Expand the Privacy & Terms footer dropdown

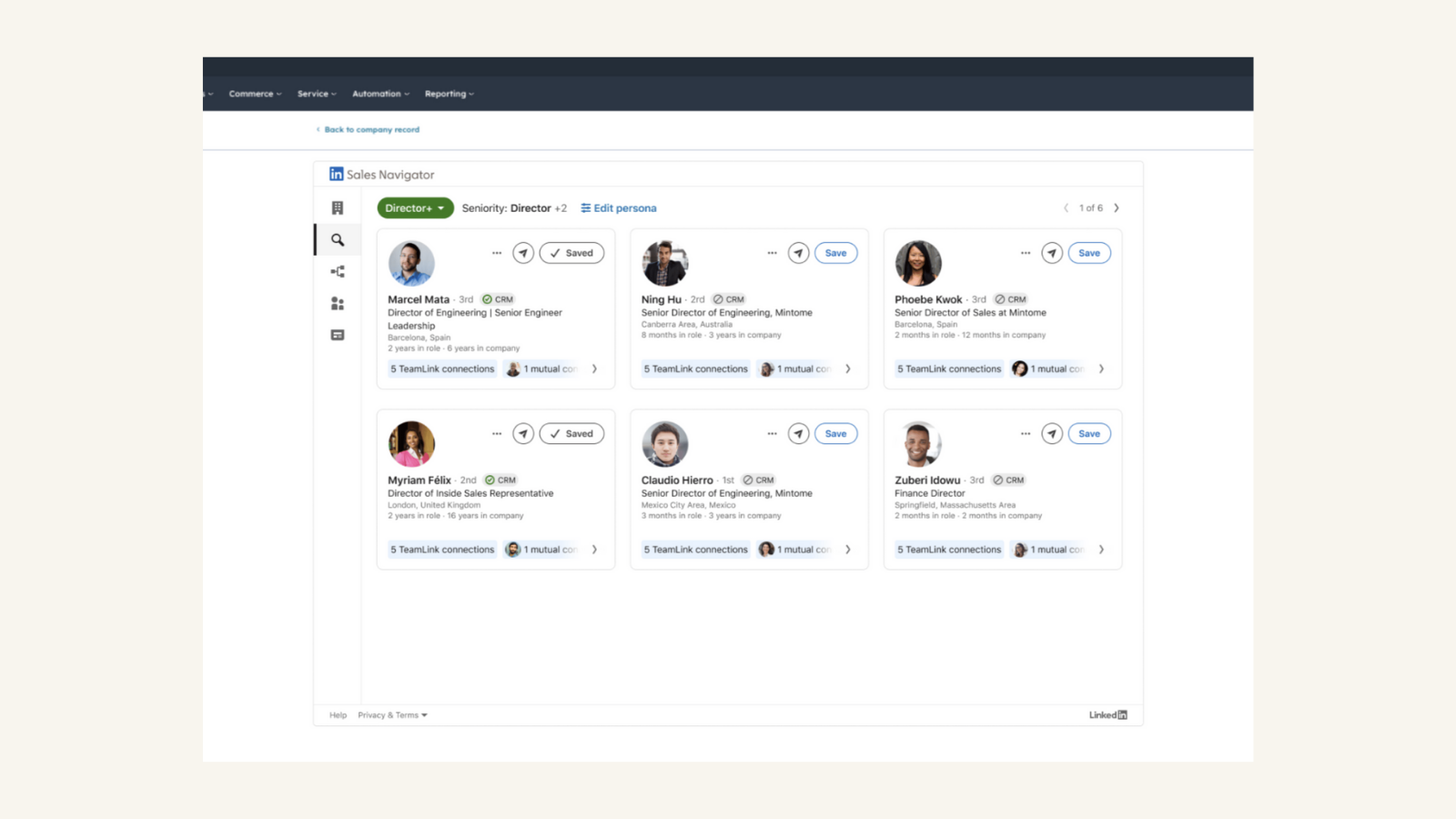tap(391, 715)
